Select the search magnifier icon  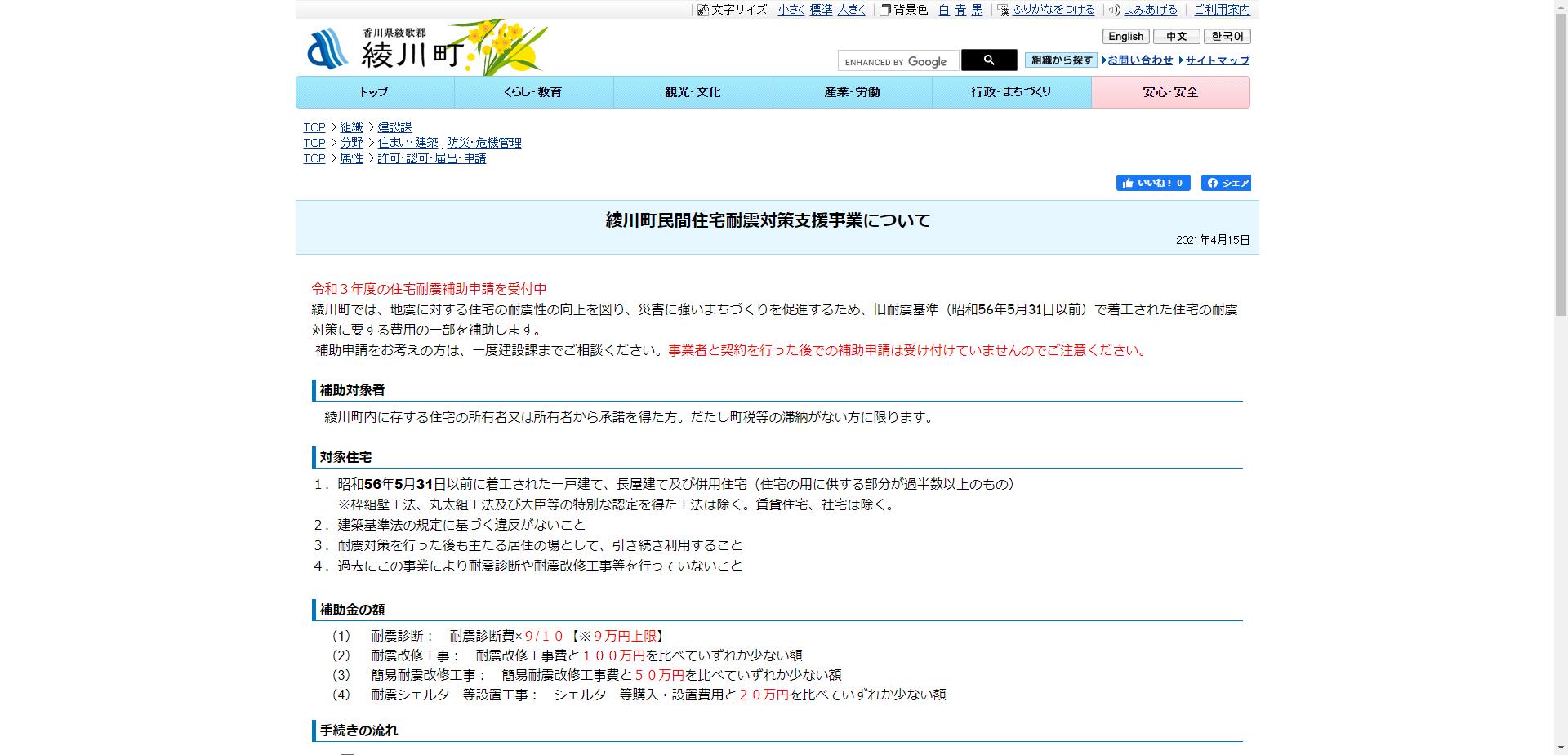pyautogui.click(x=989, y=60)
